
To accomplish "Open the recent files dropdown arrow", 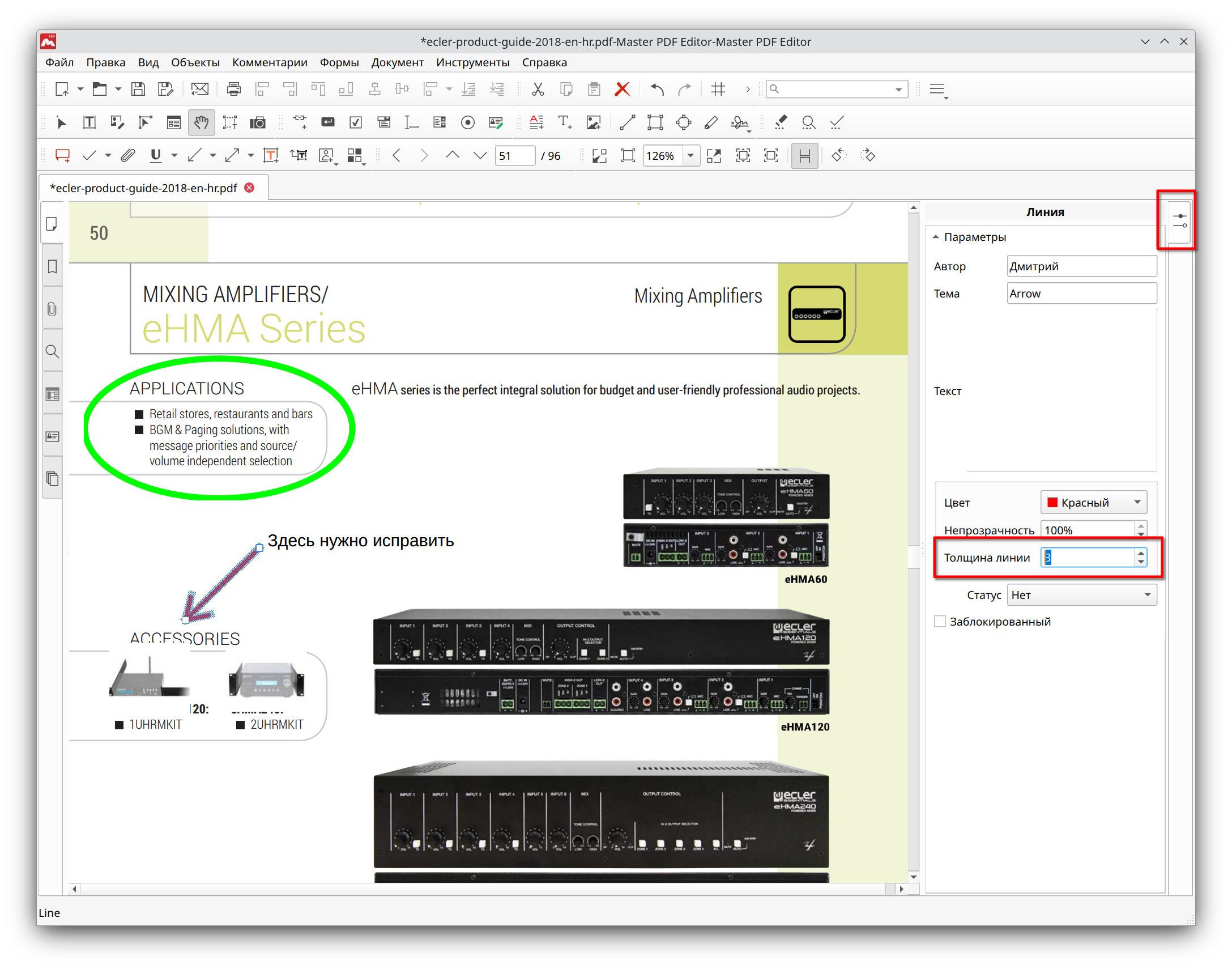I will (118, 89).
